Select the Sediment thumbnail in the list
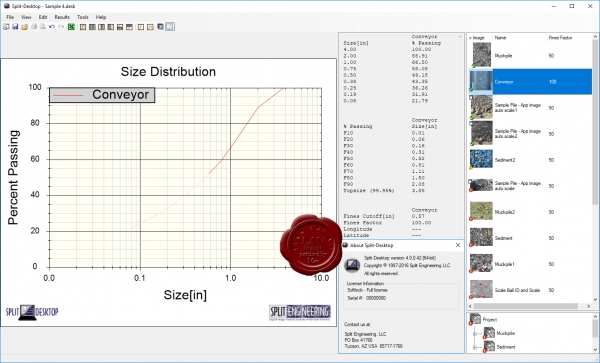600x363 pixels. click(x=481, y=238)
